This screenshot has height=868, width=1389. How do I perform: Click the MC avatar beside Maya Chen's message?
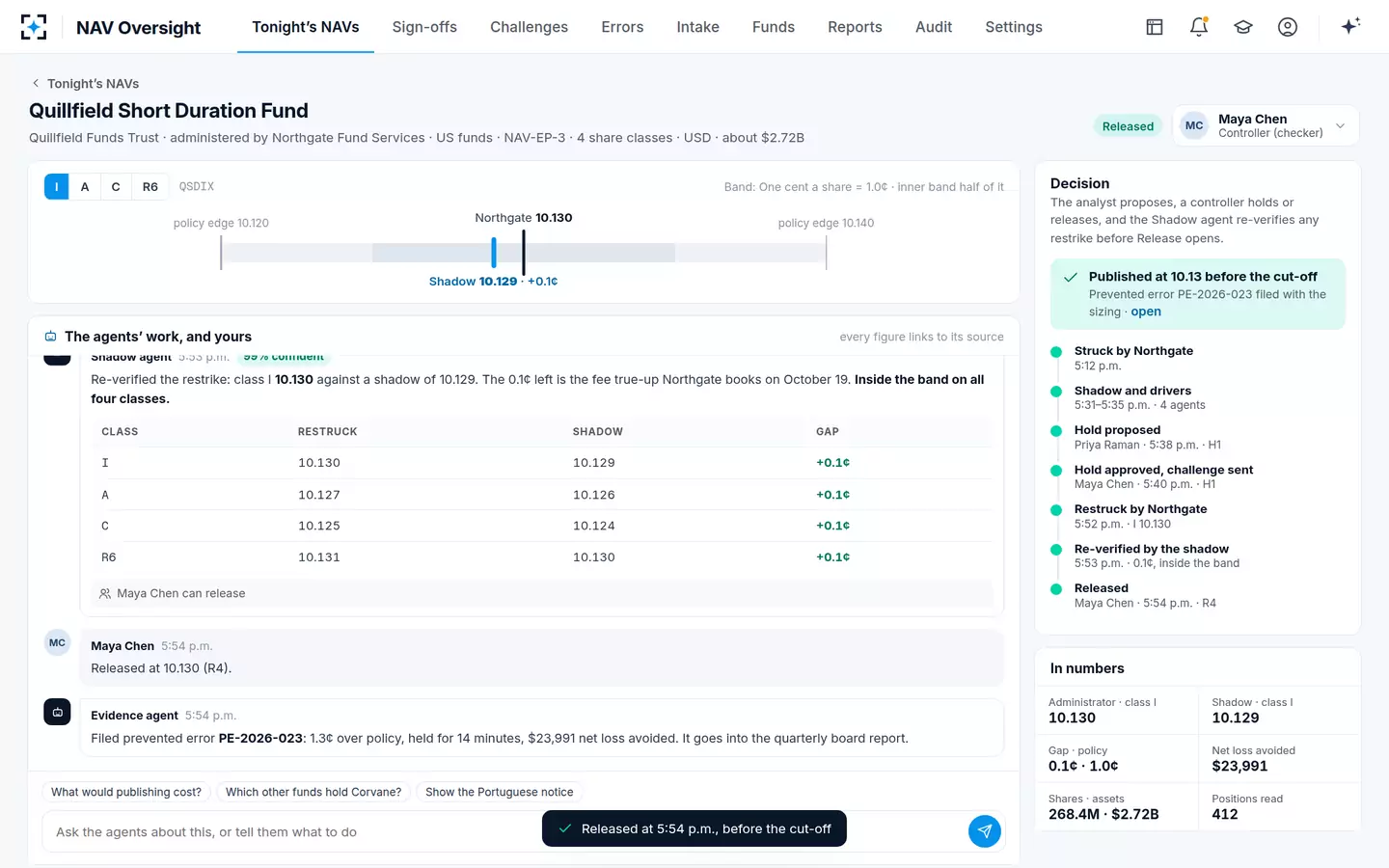57,642
